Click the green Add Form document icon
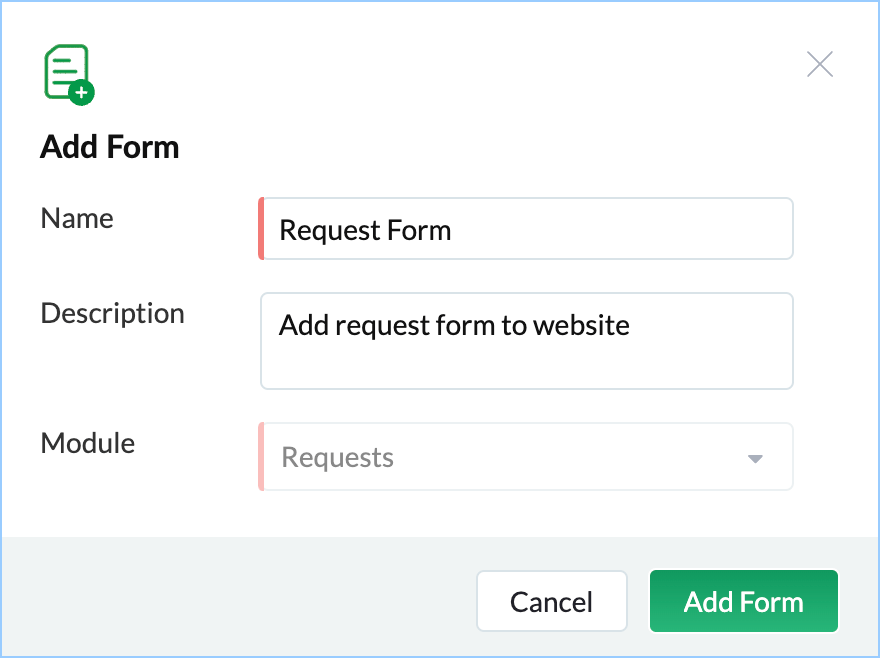Screen dimensions: 880x658 (x=65, y=70)
